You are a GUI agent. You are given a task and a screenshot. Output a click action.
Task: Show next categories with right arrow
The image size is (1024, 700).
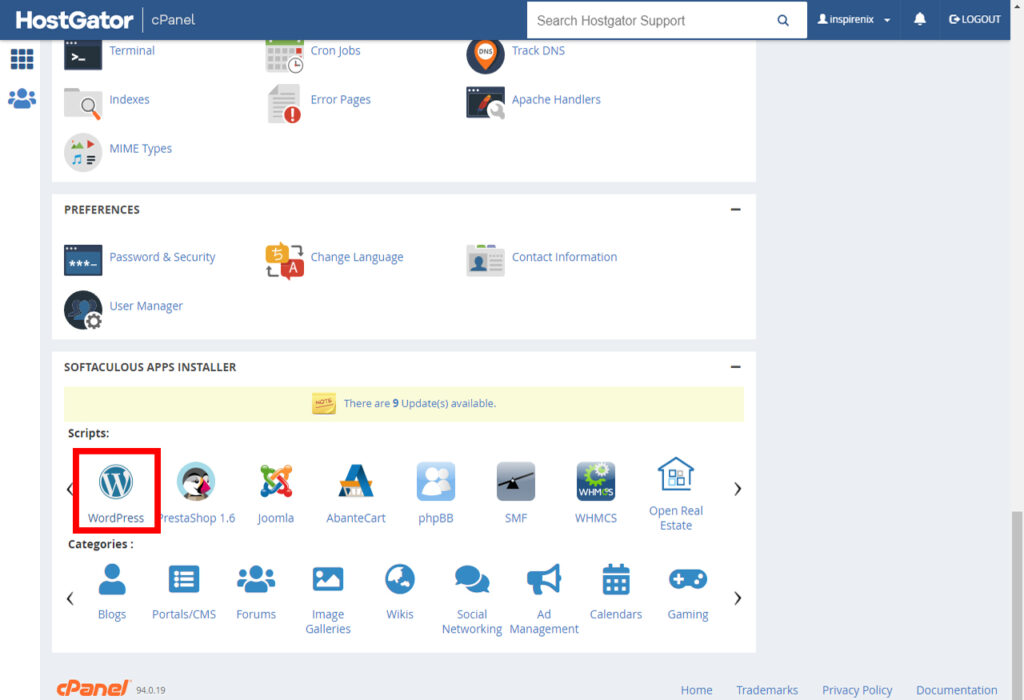click(737, 598)
